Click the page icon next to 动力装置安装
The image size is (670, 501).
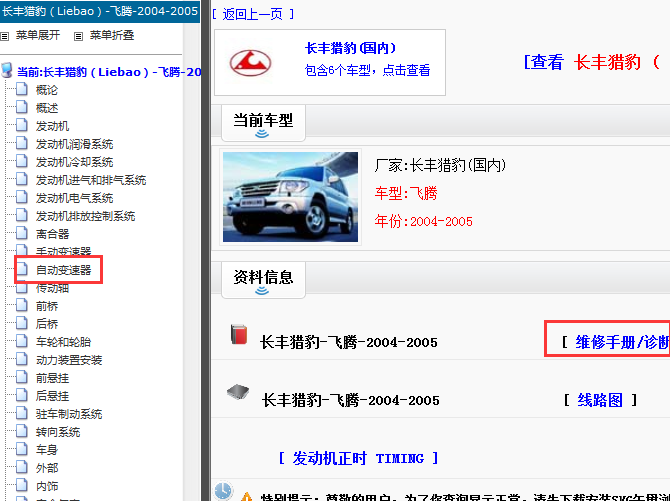(22, 359)
